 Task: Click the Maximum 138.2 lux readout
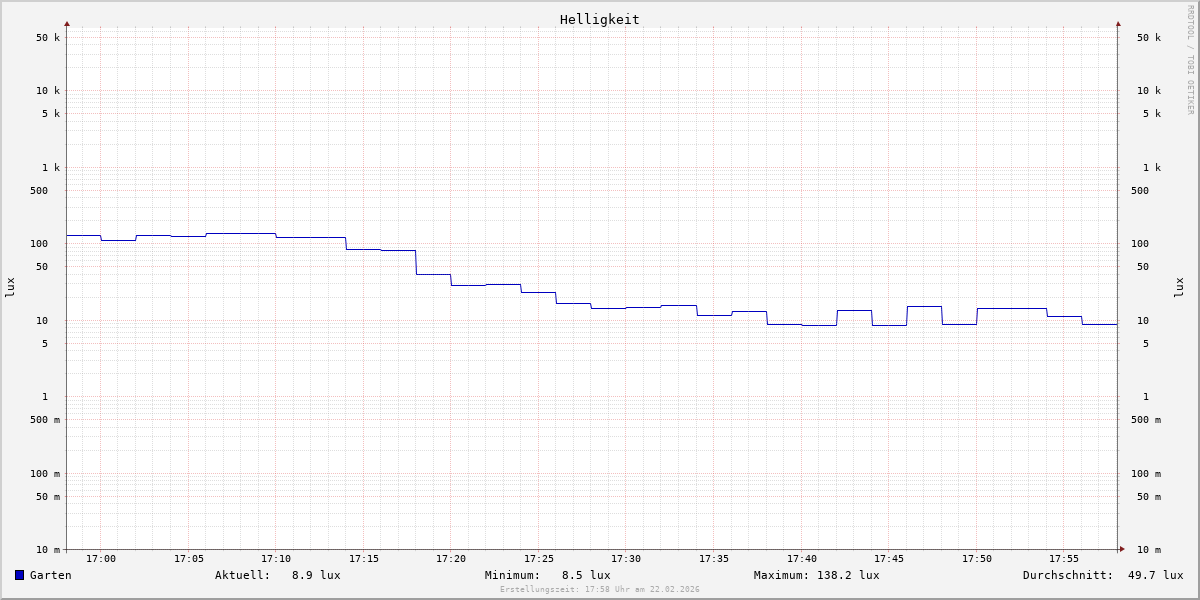point(848,575)
